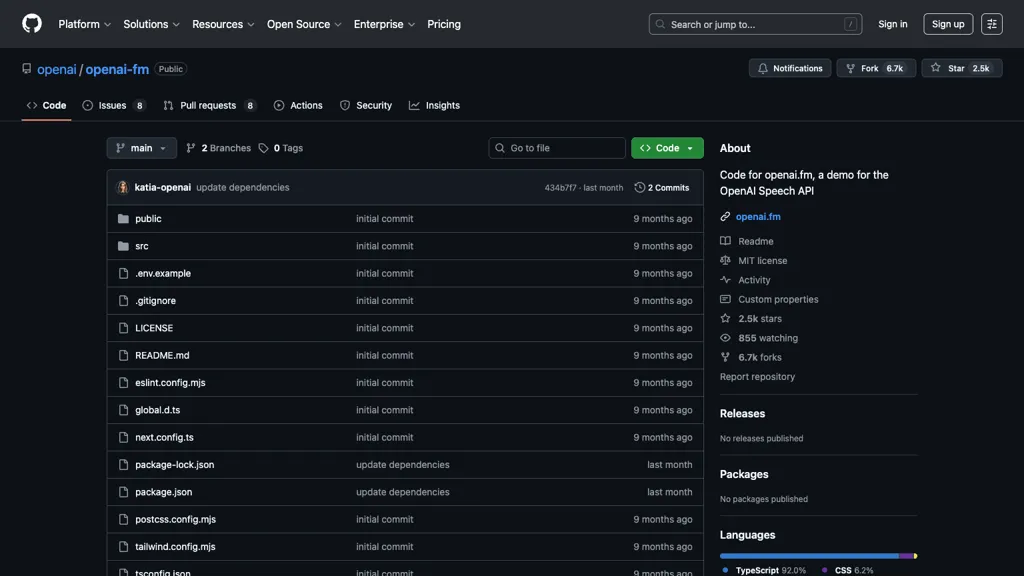Click the fork icon in Fork button
The image size is (1024, 576).
(850, 69)
